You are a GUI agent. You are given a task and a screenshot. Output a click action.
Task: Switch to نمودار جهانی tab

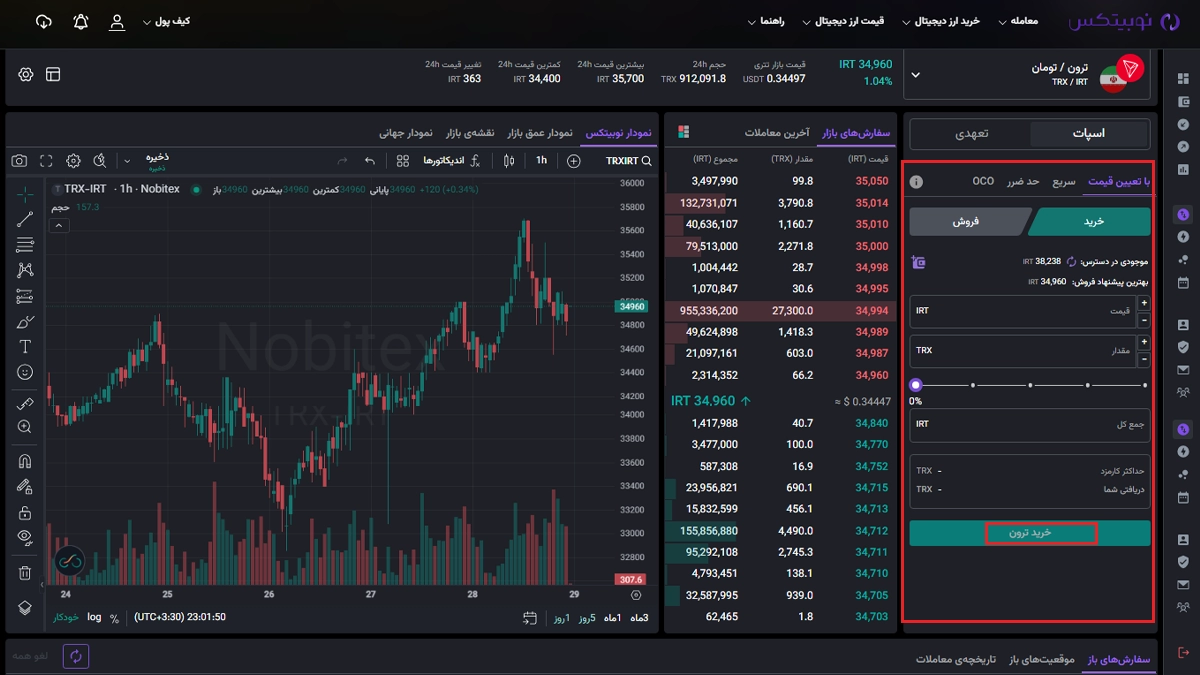(x=406, y=132)
